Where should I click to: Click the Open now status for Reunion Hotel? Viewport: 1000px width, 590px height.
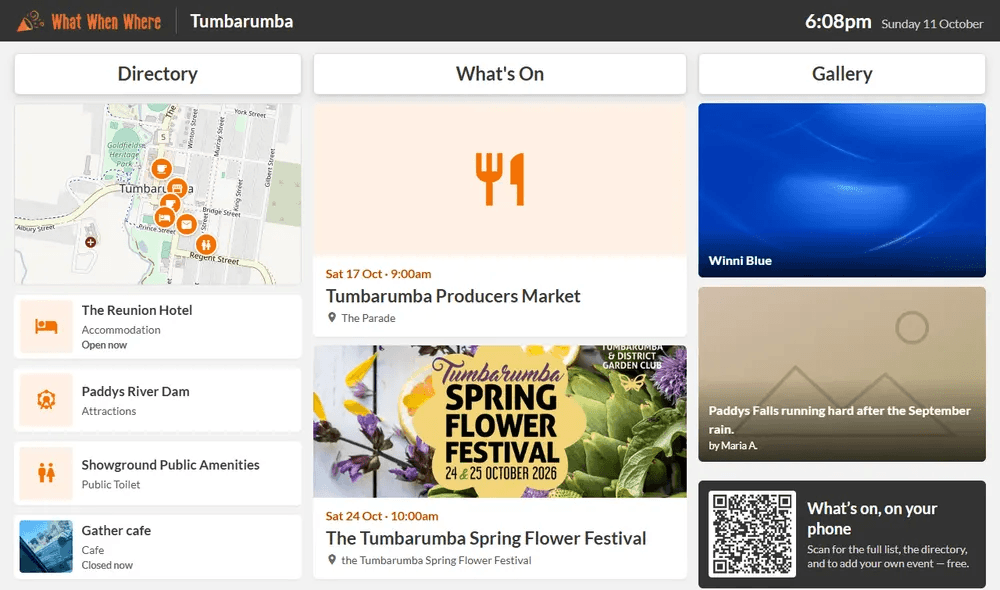104,345
